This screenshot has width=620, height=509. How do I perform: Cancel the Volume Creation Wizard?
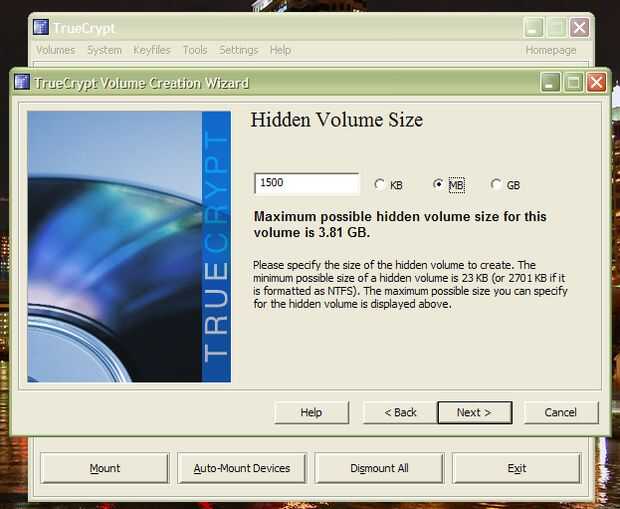(561, 412)
